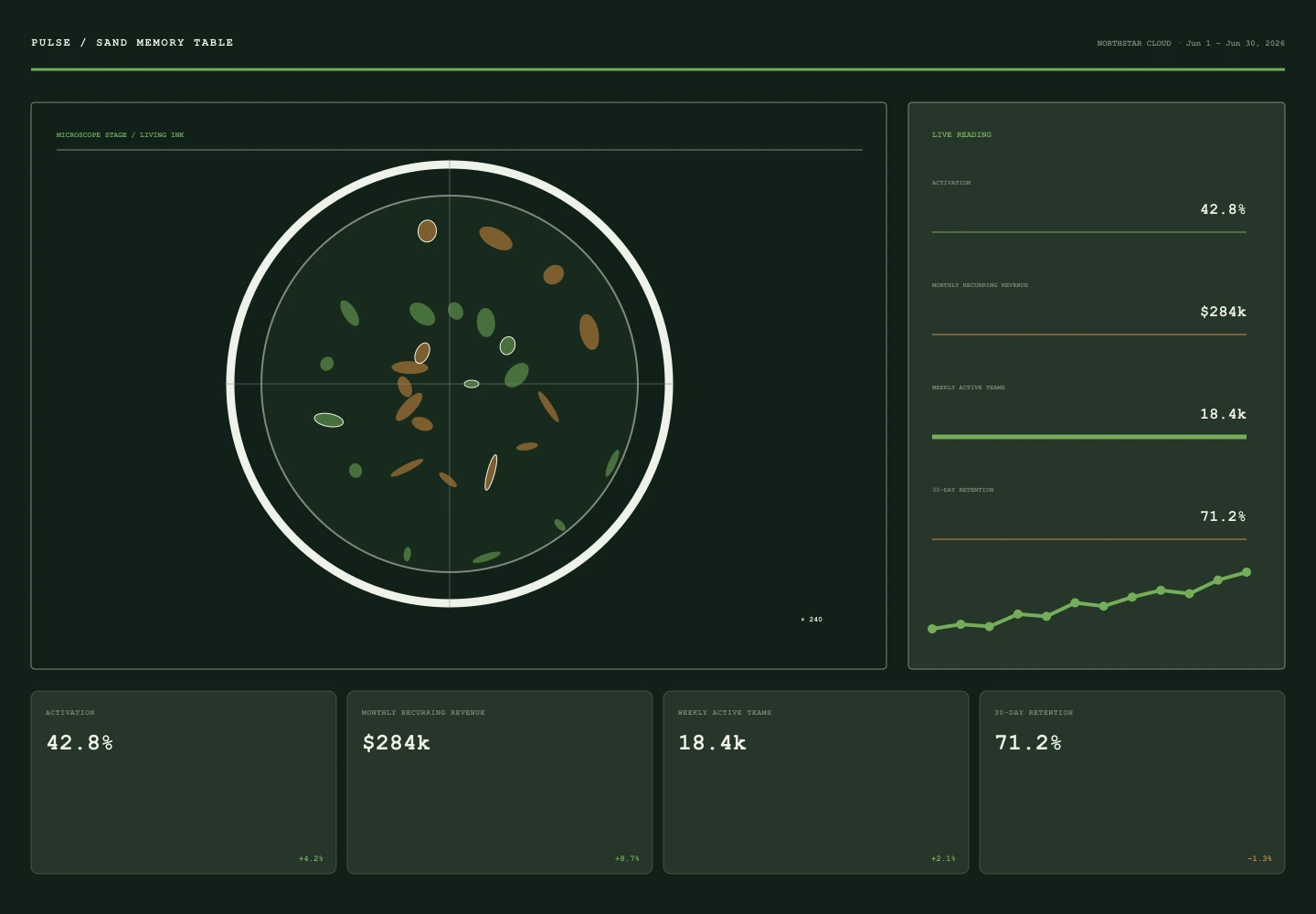1316x914 pixels.
Task: Click the × 240 magnification label
Action: point(812,620)
